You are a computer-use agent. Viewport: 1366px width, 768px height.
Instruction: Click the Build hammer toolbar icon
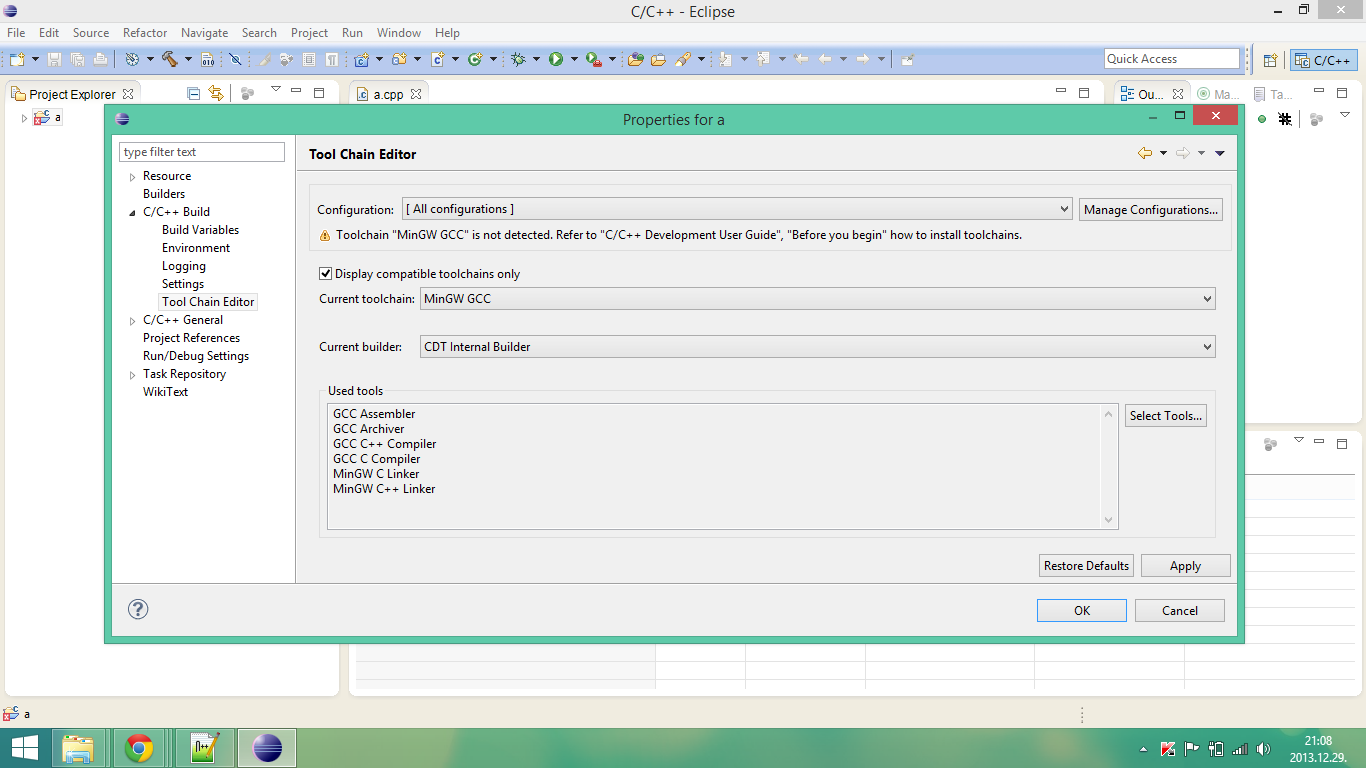[170, 59]
